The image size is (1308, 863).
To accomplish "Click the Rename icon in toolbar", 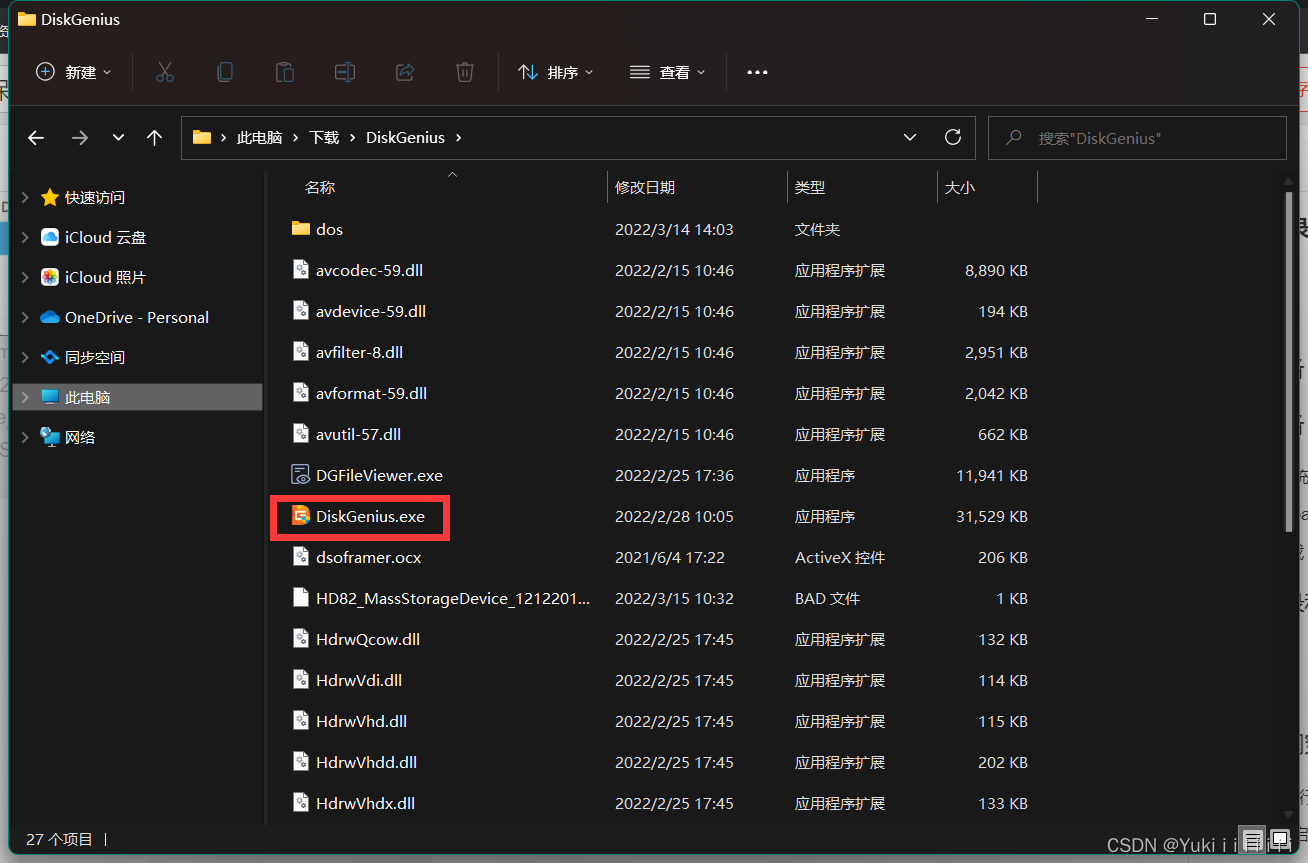I will pyautogui.click(x=345, y=72).
